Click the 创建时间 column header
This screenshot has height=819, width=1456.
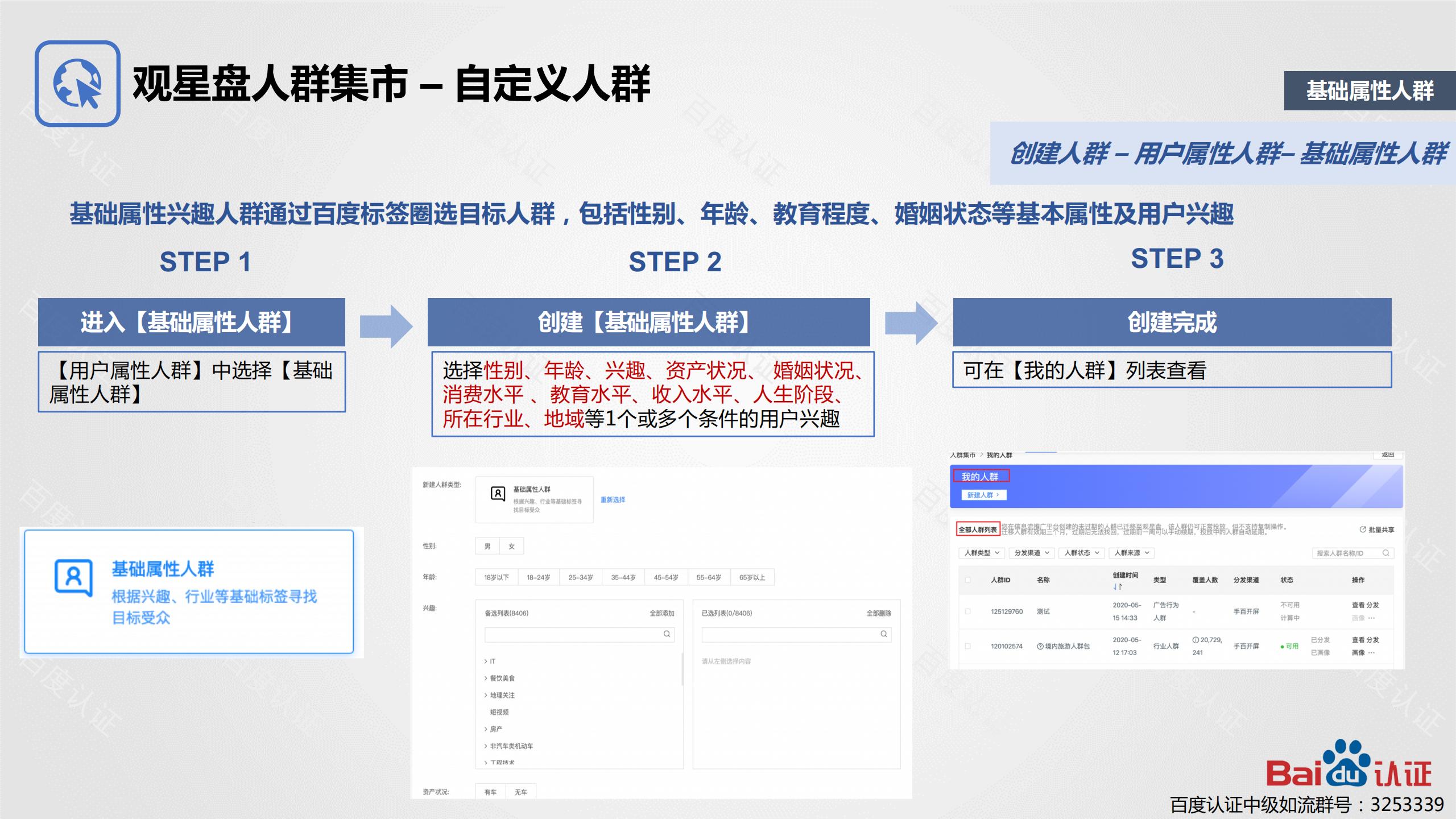pos(1126,575)
